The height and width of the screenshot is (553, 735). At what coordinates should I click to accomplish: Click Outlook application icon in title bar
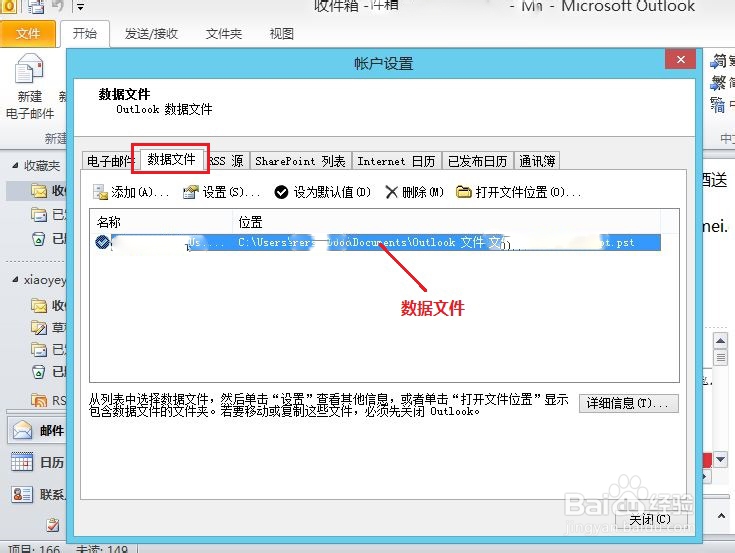tap(8, 6)
